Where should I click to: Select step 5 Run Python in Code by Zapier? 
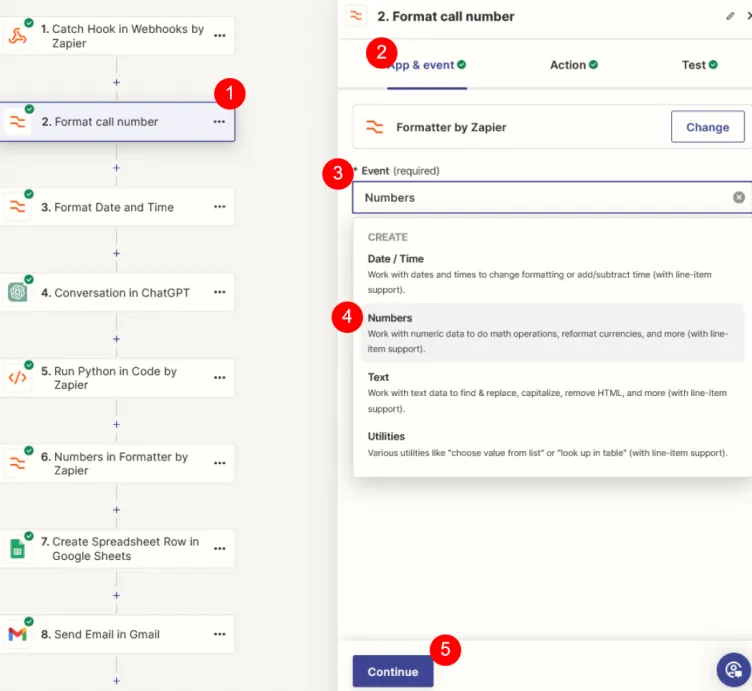[117, 378]
